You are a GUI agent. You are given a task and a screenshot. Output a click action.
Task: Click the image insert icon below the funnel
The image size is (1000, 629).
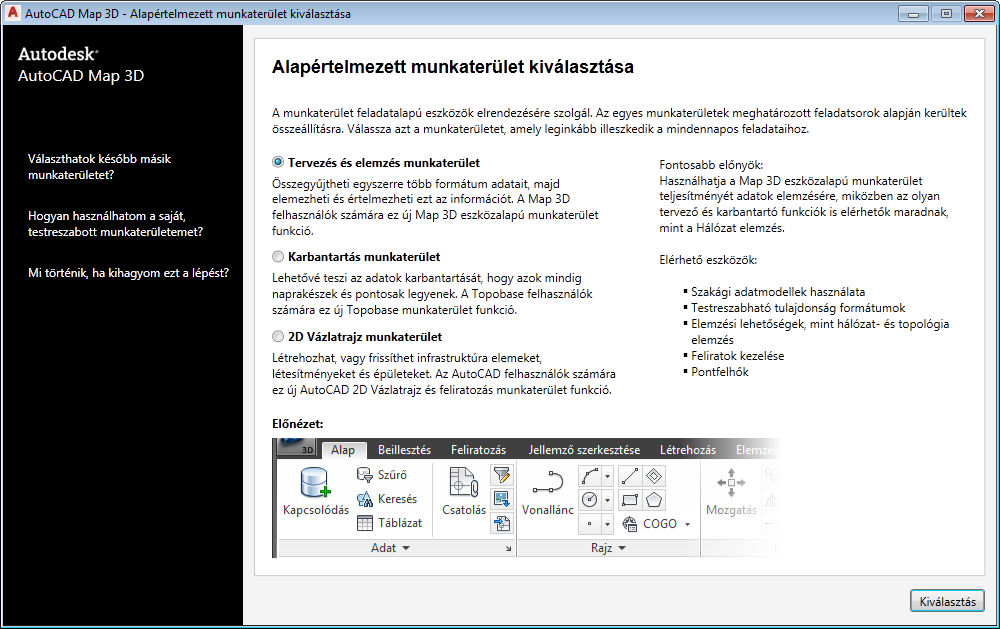pyautogui.click(x=502, y=500)
